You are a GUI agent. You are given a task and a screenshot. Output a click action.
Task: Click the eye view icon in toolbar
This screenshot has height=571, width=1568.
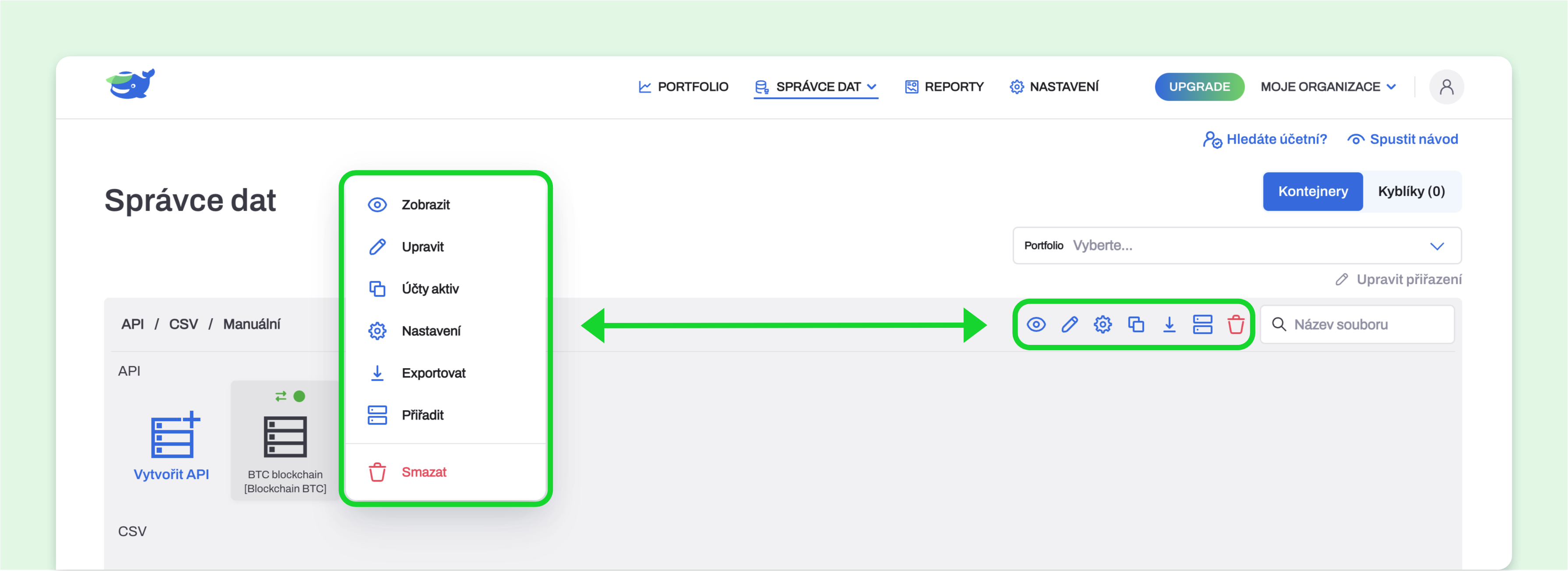1036,324
